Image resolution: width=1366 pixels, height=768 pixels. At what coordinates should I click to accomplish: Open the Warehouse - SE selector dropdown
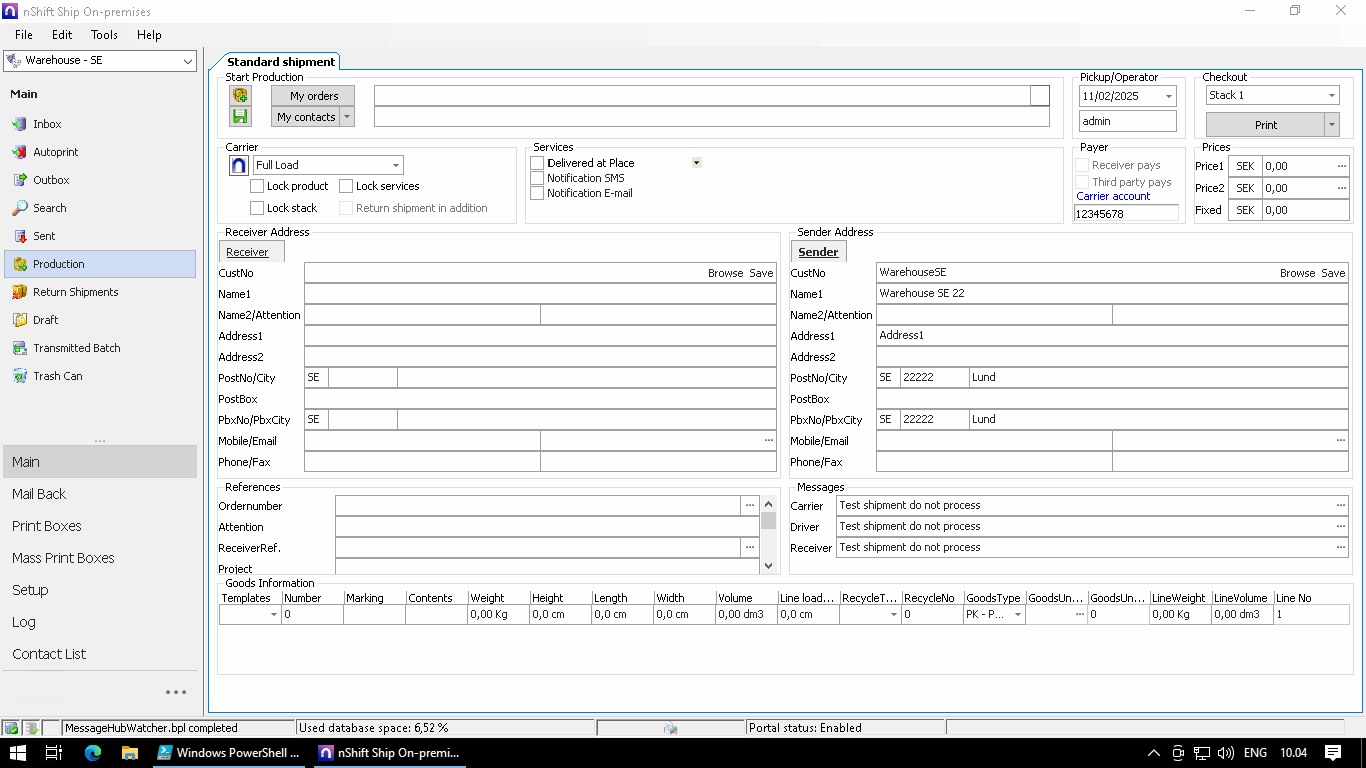tap(188, 61)
